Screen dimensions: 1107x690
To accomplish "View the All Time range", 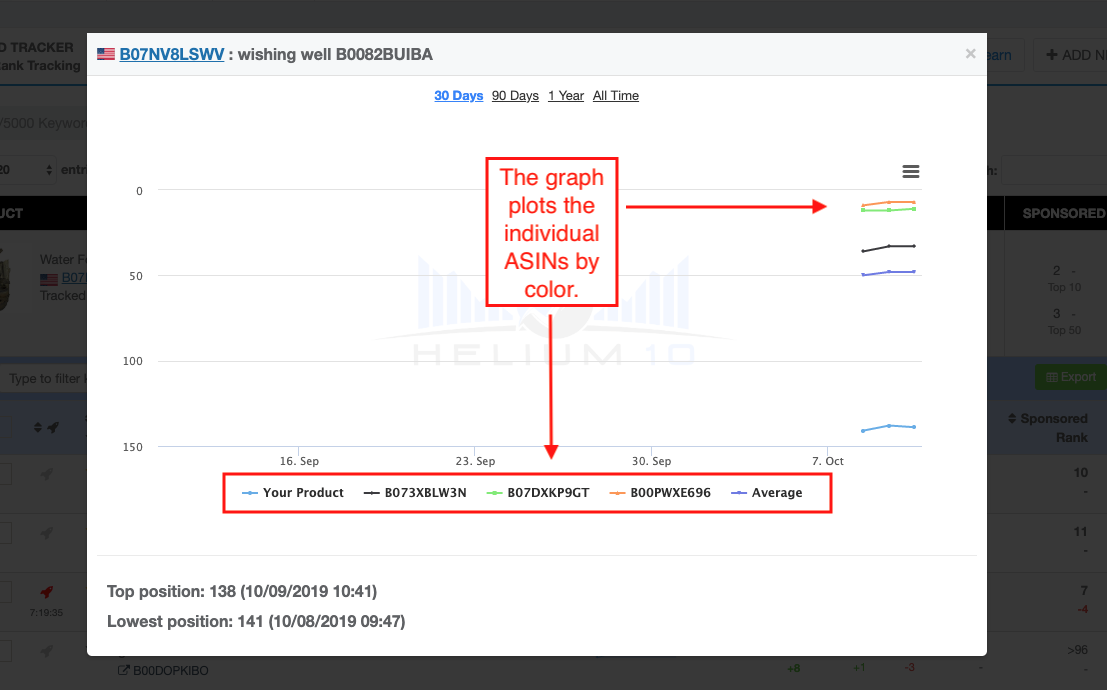I will tap(616, 96).
